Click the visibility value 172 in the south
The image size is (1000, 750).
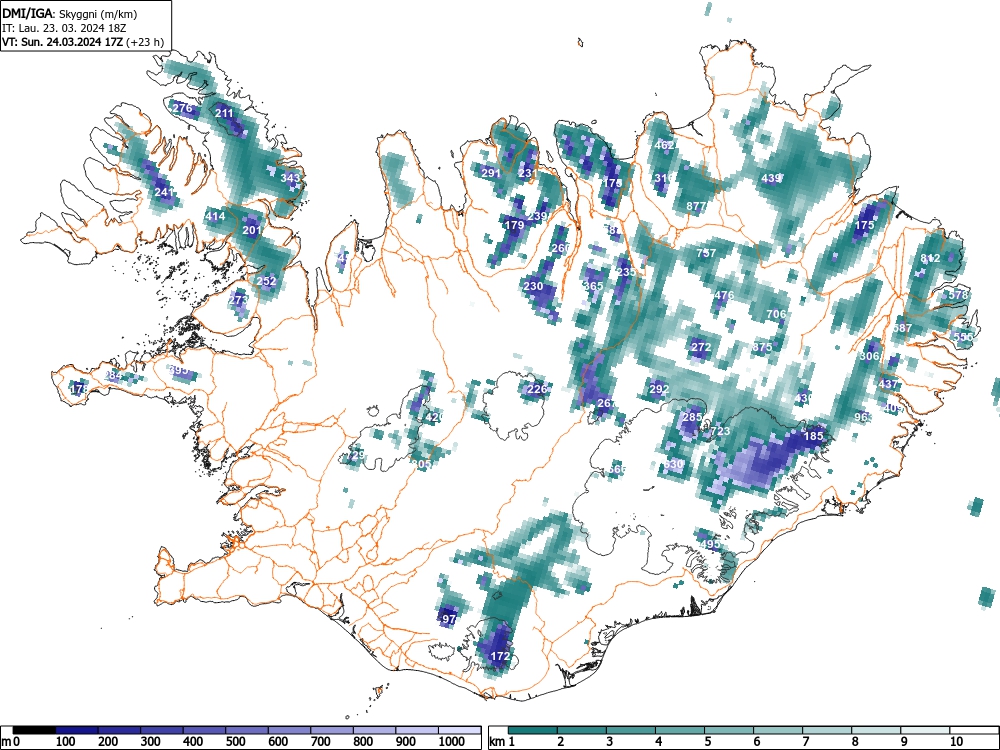500,656
